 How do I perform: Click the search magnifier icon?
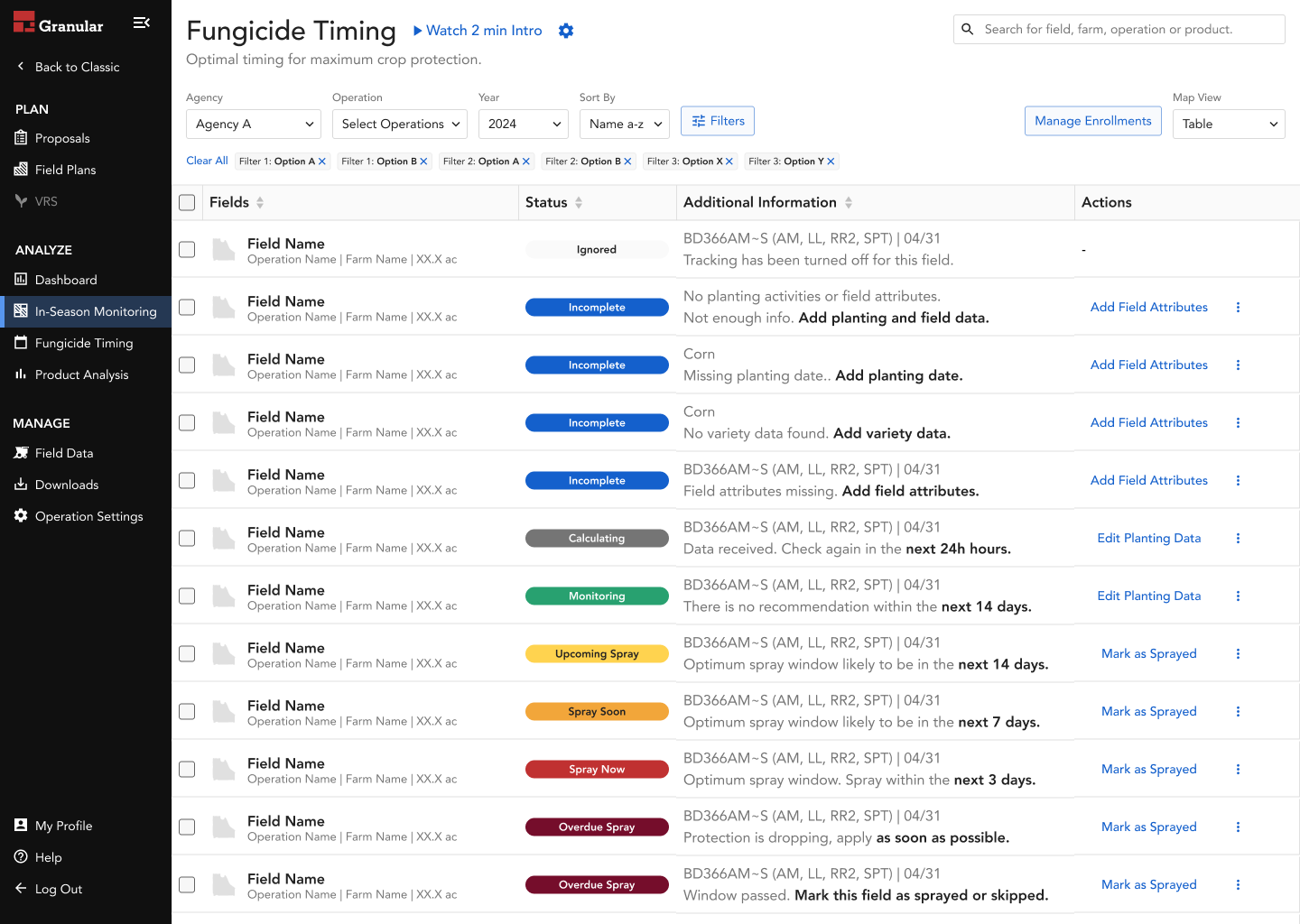click(x=968, y=30)
